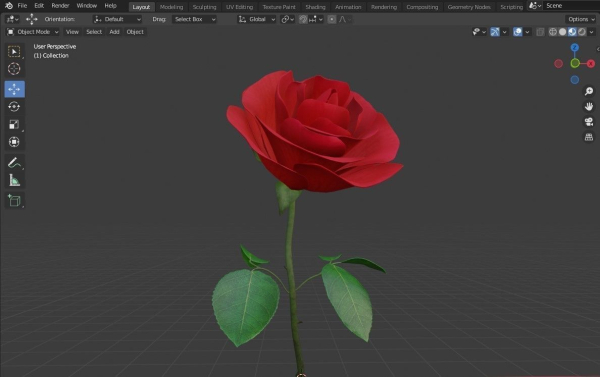Switch to Rendered shading
The image size is (600, 377).
click(x=582, y=32)
